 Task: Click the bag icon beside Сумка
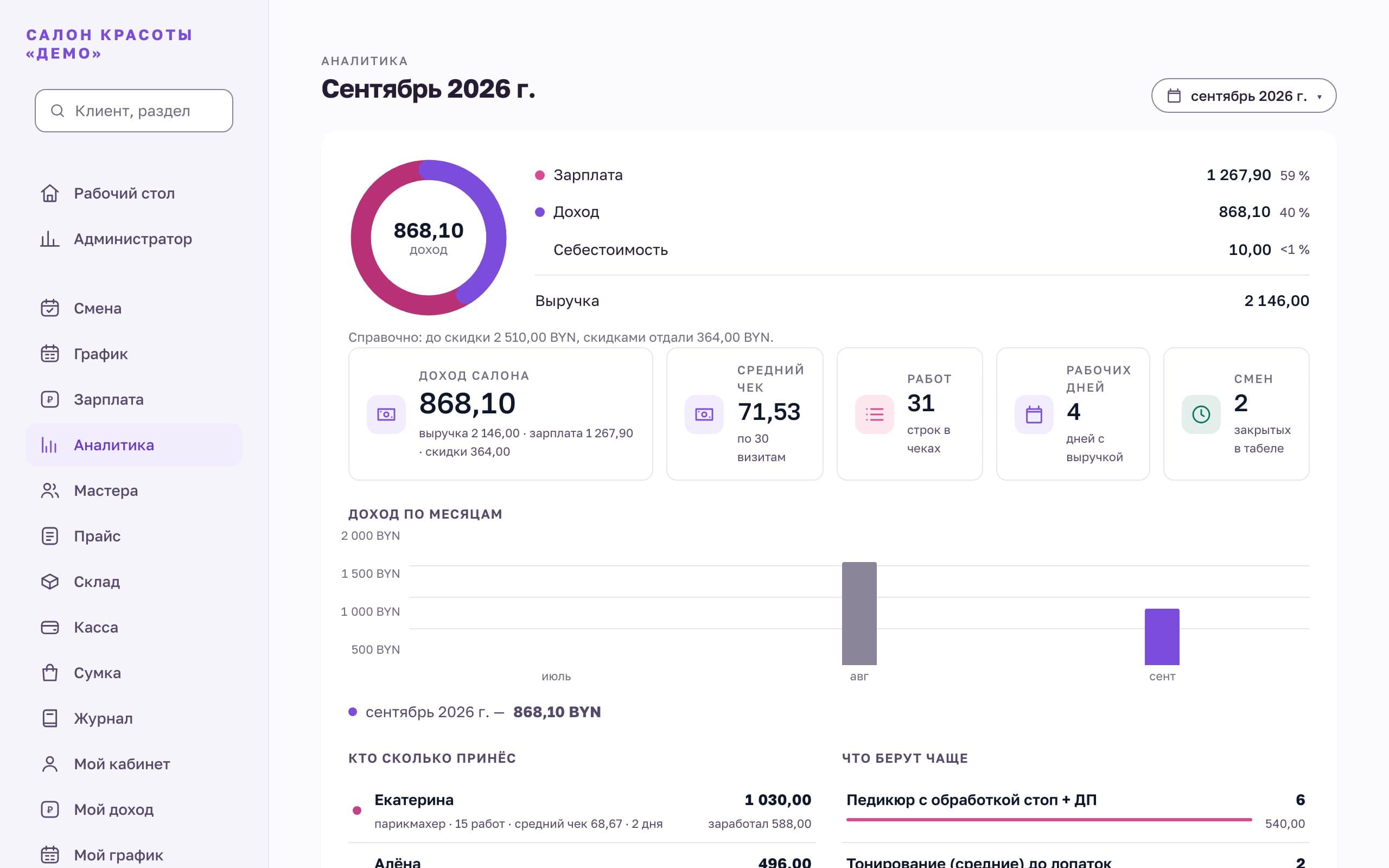[50, 673]
